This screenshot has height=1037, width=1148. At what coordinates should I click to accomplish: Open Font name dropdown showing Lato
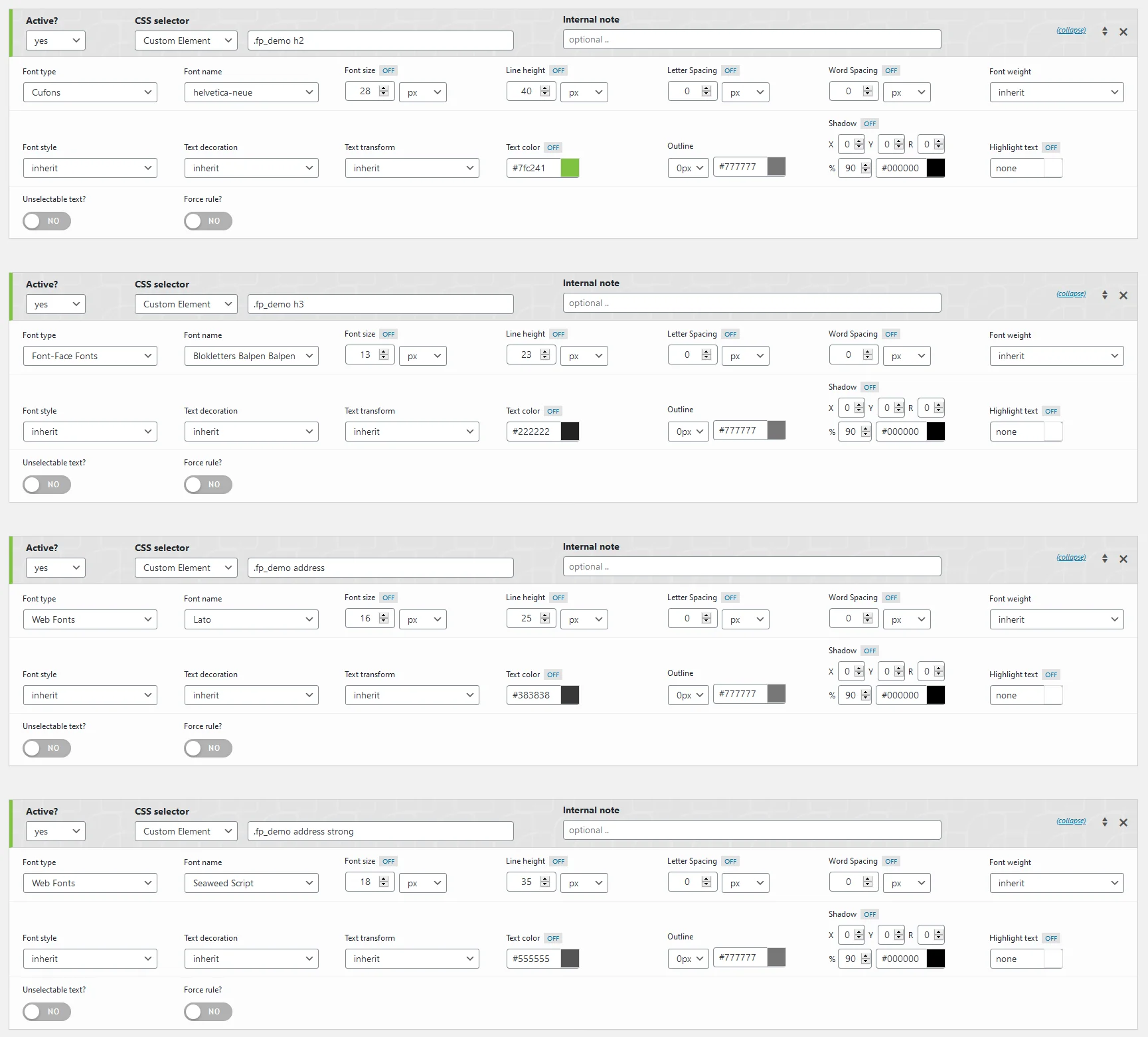pyautogui.click(x=251, y=619)
